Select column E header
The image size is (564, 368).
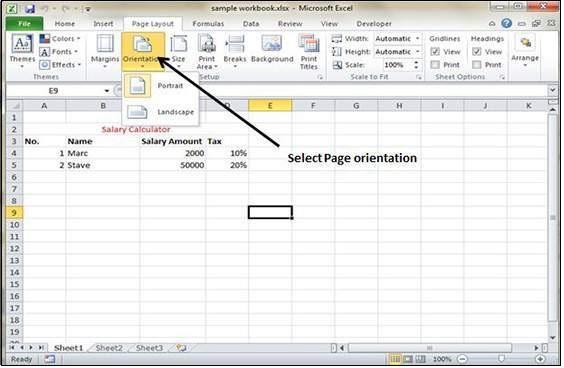click(x=270, y=106)
